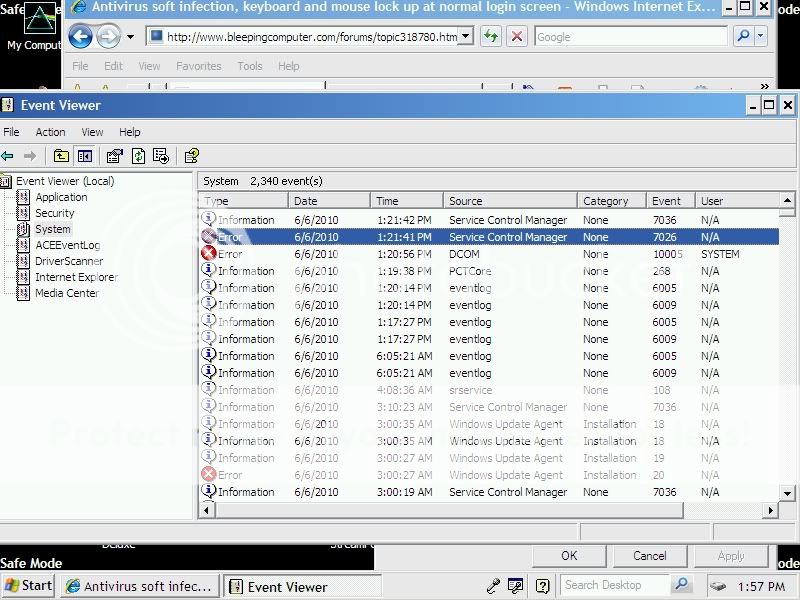Screen dimensions: 800x600
Task: Click the Apply button
Action: [x=731, y=556]
